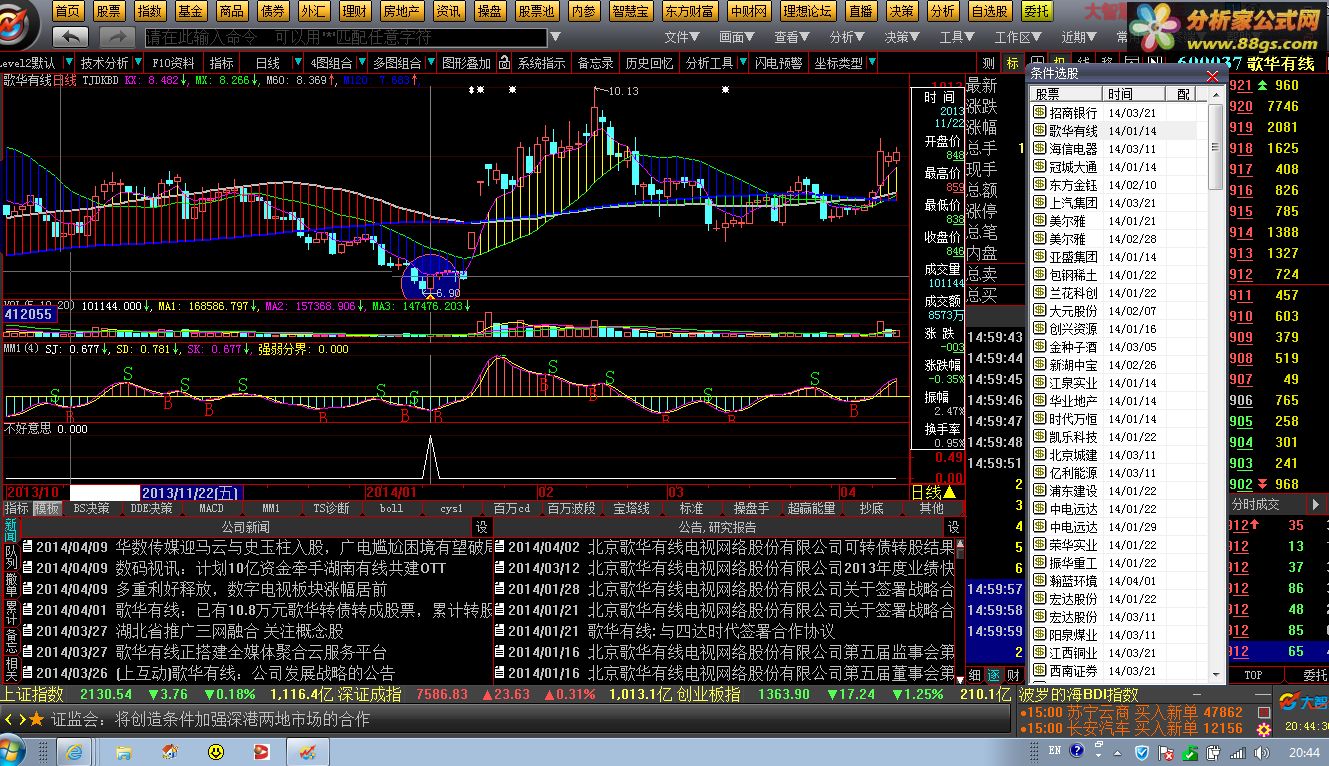The width and height of the screenshot is (1329, 766).
Task: Open news 湖北省推广三网融合 关注概念股
Action: [229, 631]
